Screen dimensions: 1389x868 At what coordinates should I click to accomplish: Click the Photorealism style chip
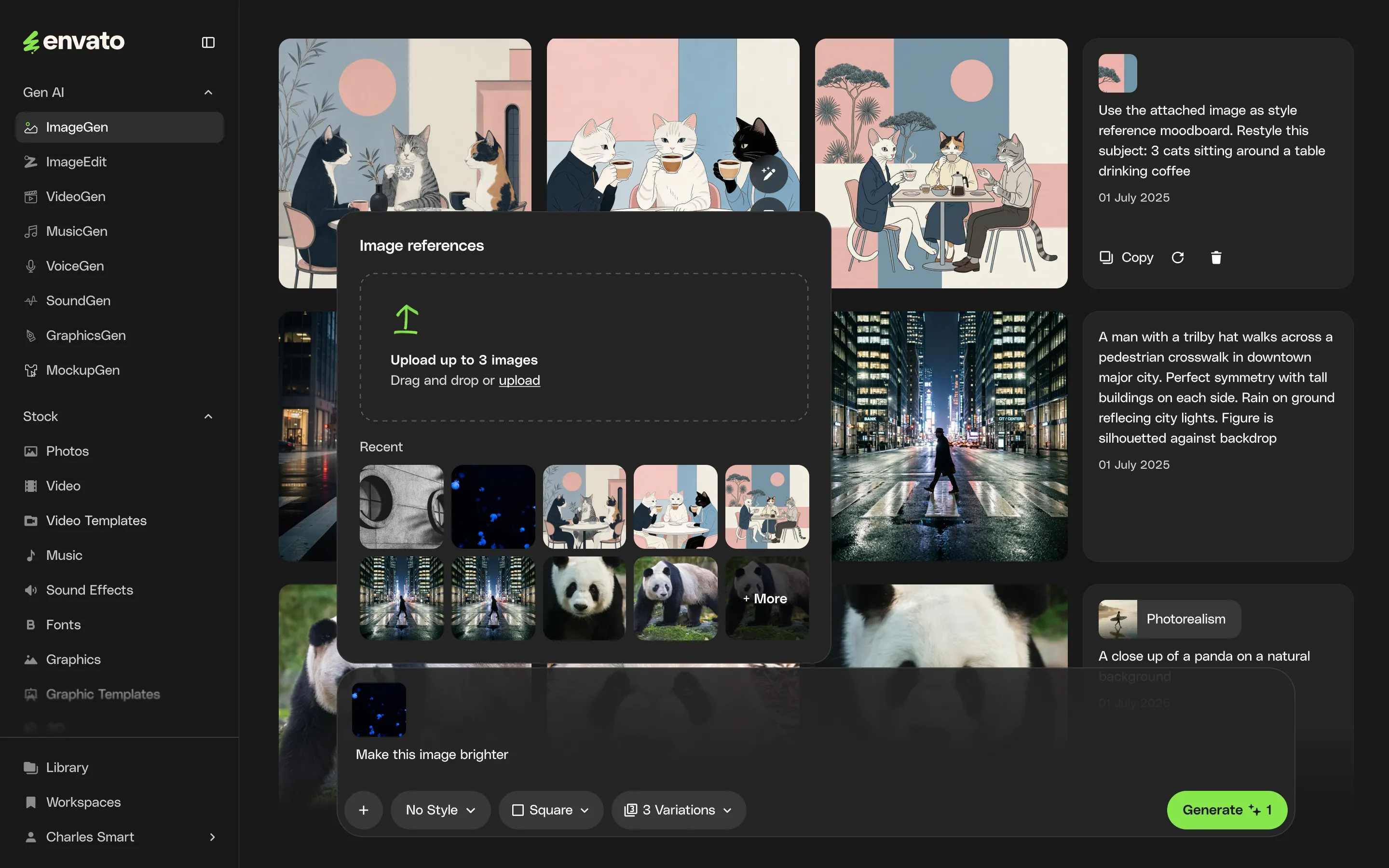[1169, 619]
